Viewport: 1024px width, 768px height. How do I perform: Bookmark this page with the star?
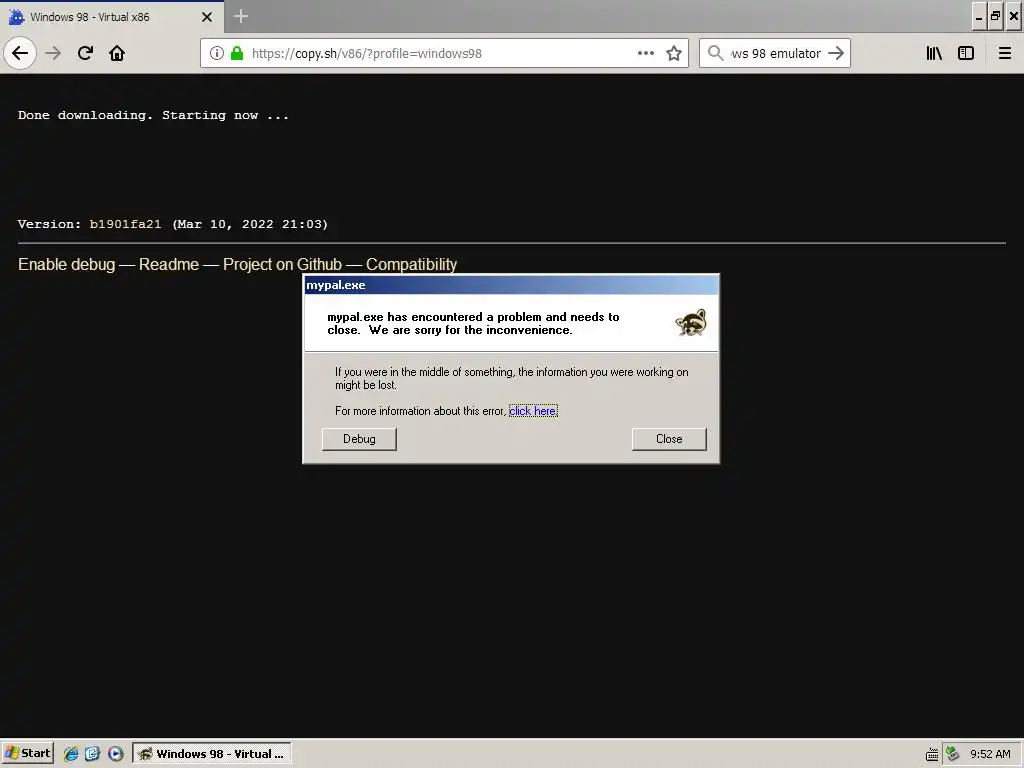click(x=674, y=53)
